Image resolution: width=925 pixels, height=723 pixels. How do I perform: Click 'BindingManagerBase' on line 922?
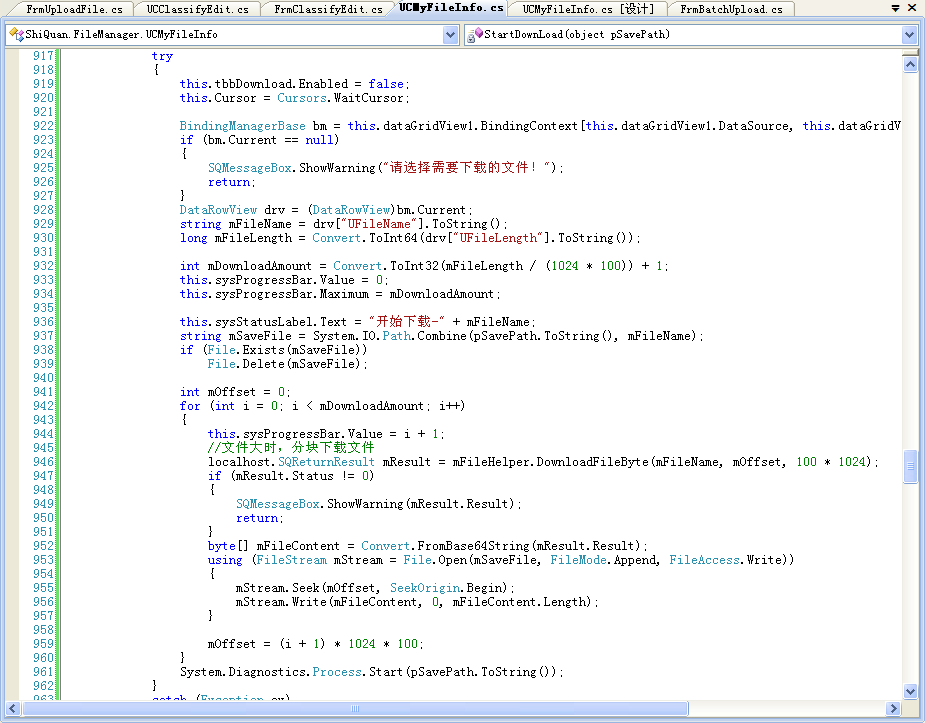coord(242,126)
